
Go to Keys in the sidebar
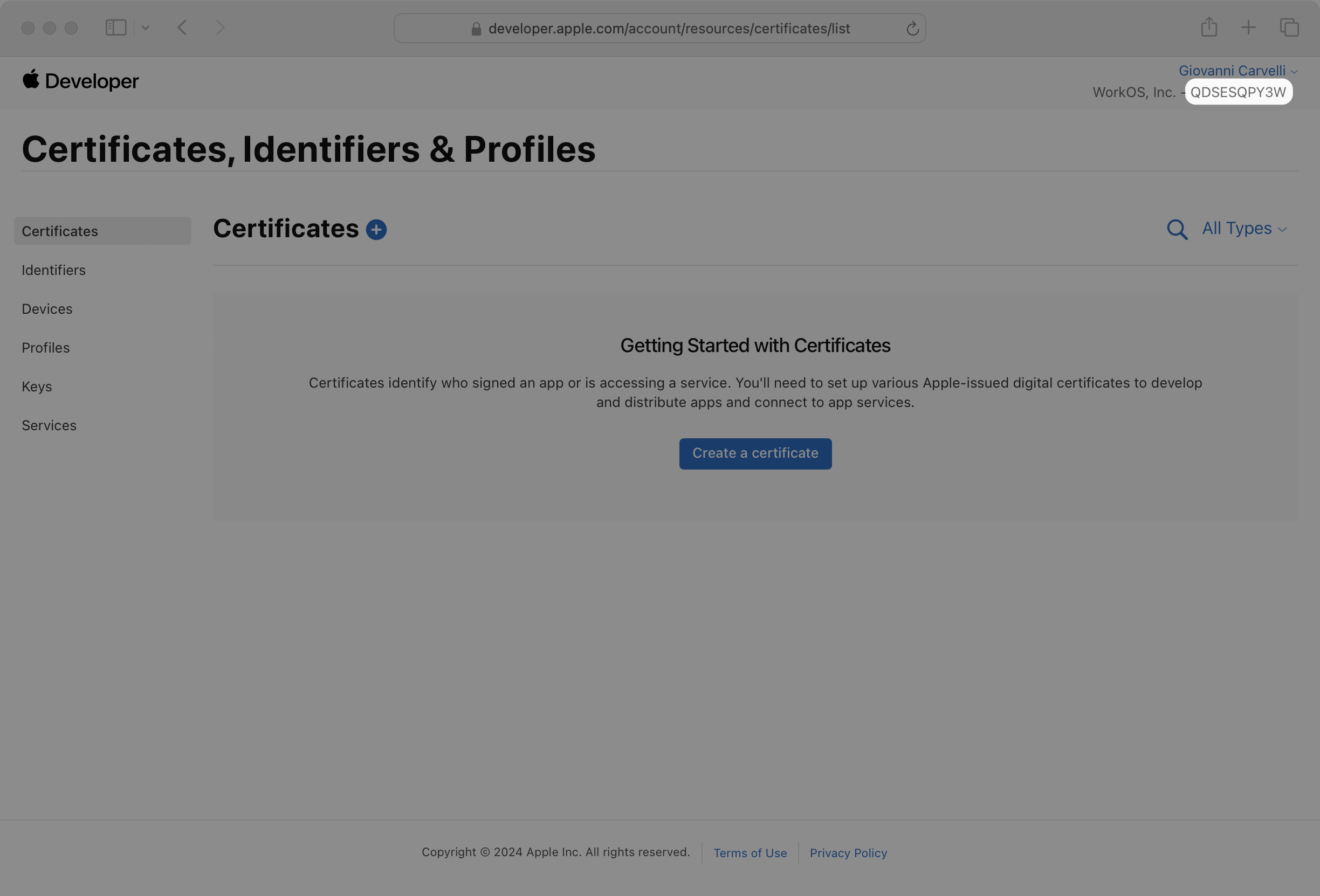(x=37, y=387)
